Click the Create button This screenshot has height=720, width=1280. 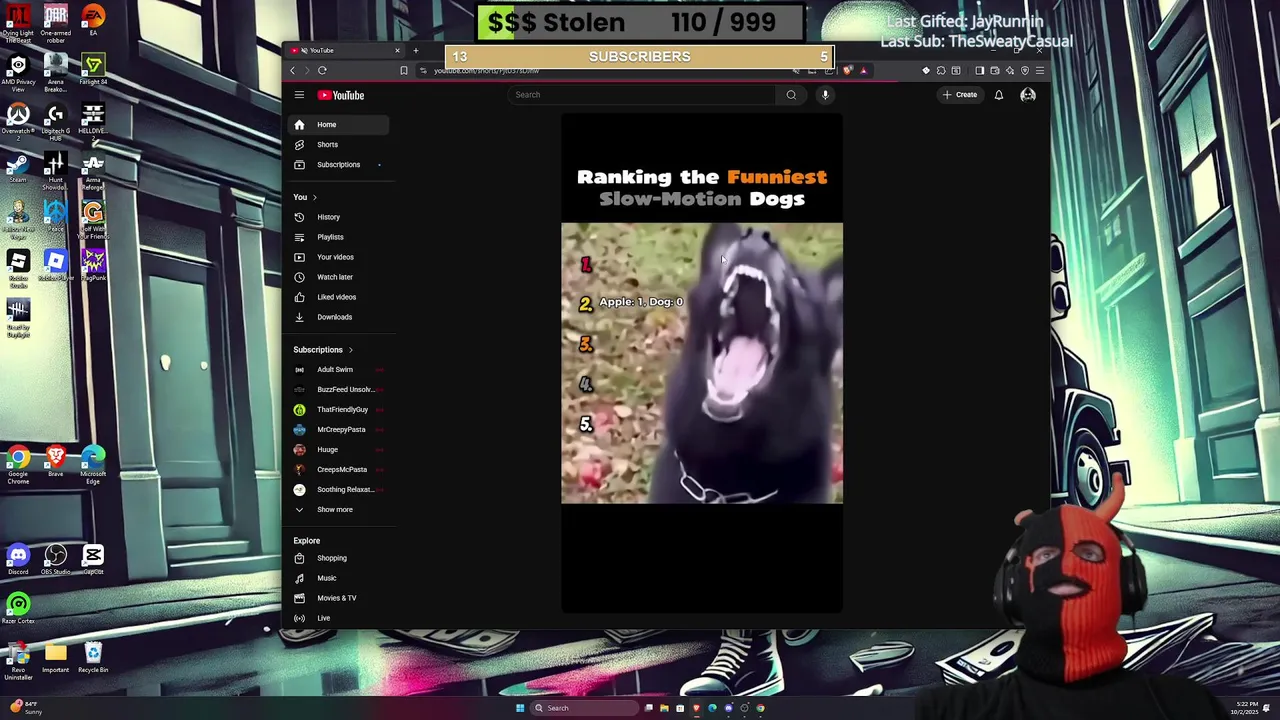pos(959,95)
